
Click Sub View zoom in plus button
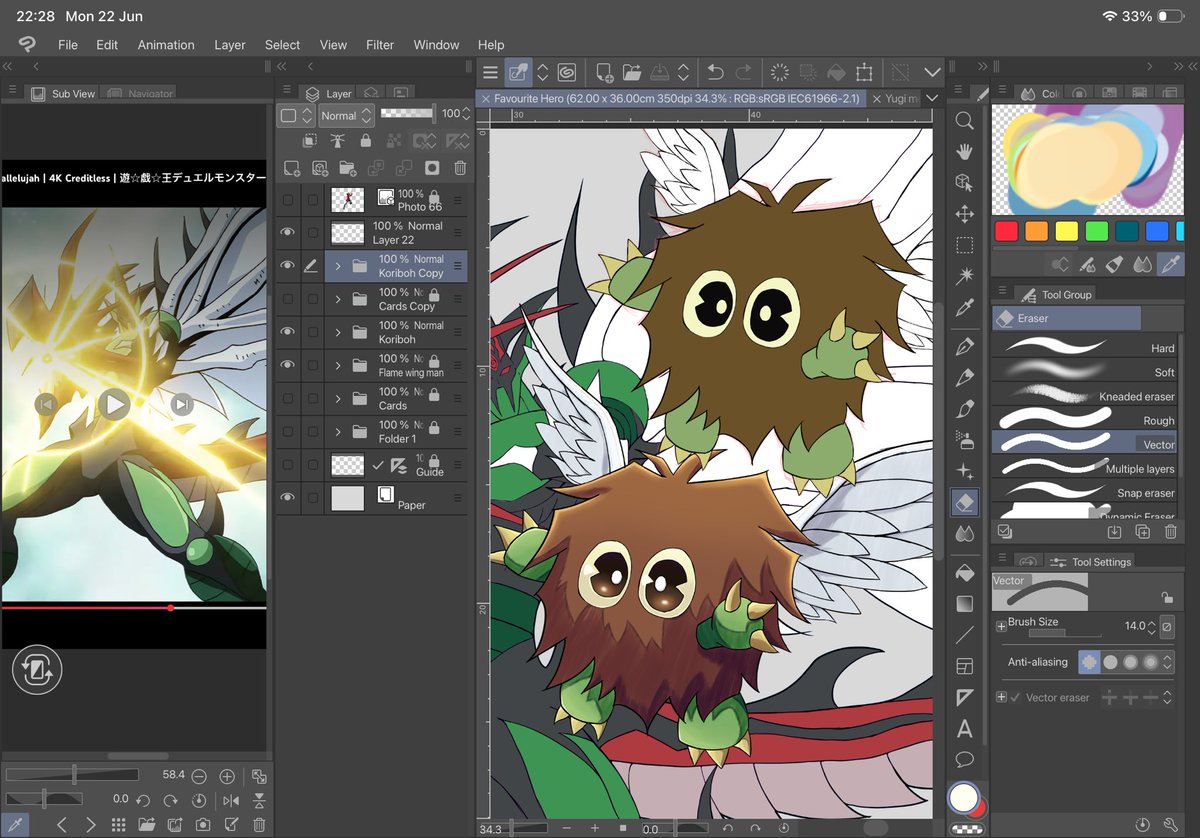click(x=227, y=776)
